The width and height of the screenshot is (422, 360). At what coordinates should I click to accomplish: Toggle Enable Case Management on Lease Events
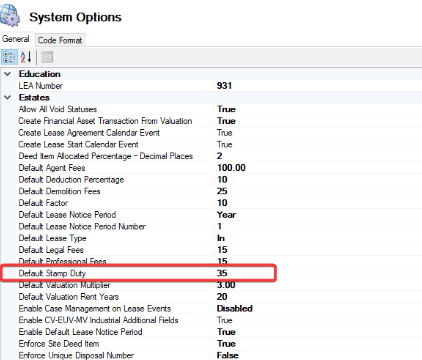pos(235,308)
